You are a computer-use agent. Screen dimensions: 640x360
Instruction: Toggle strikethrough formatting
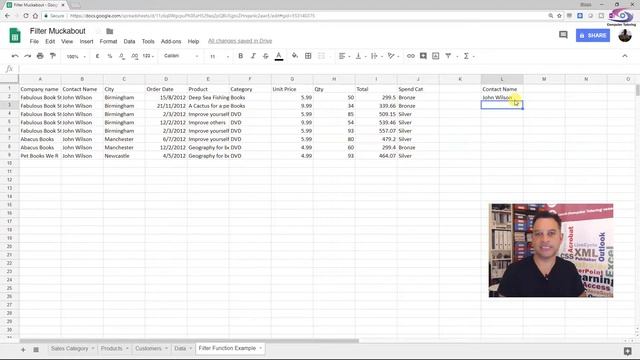click(x=266, y=56)
